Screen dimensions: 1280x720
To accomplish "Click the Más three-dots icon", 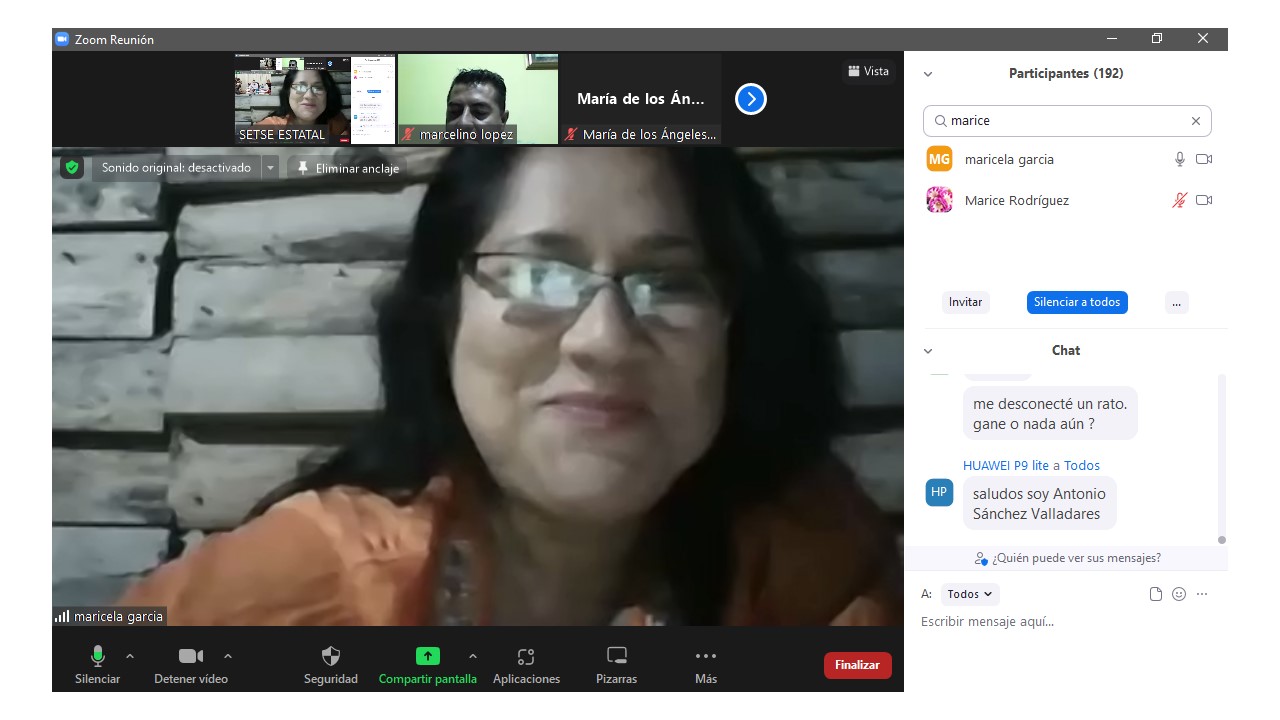I will 706,656.
